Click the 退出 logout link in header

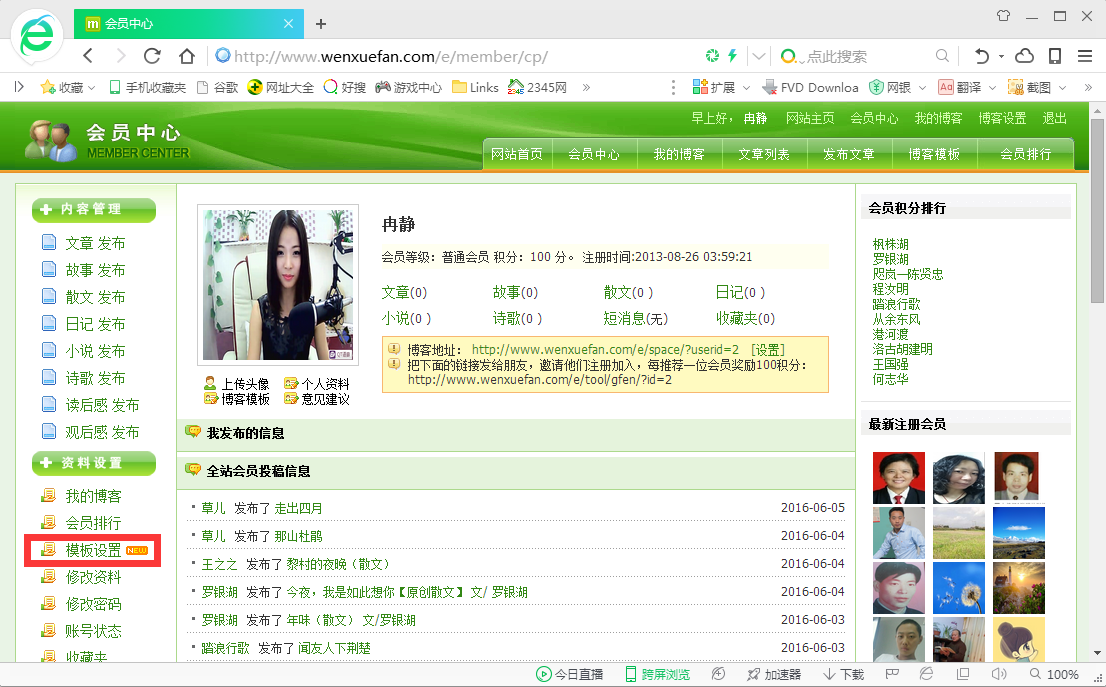pos(1054,118)
